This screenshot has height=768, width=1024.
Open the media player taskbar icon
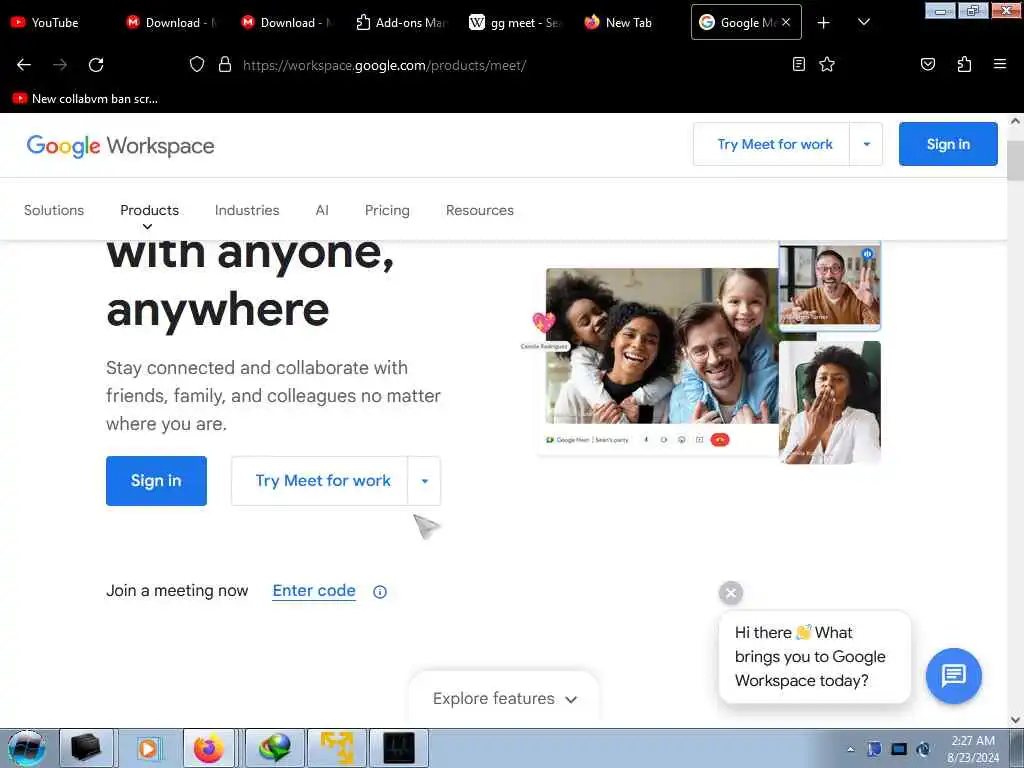[148, 748]
